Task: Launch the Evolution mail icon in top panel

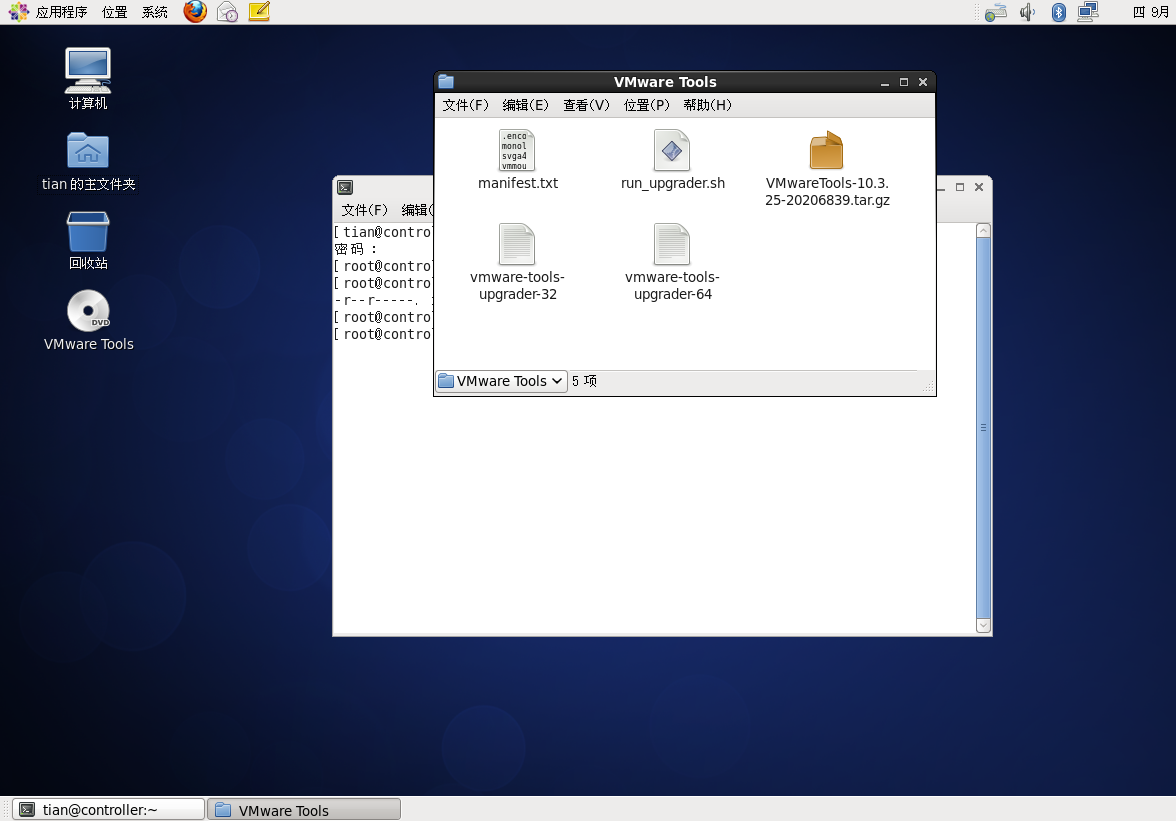Action: pos(227,12)
